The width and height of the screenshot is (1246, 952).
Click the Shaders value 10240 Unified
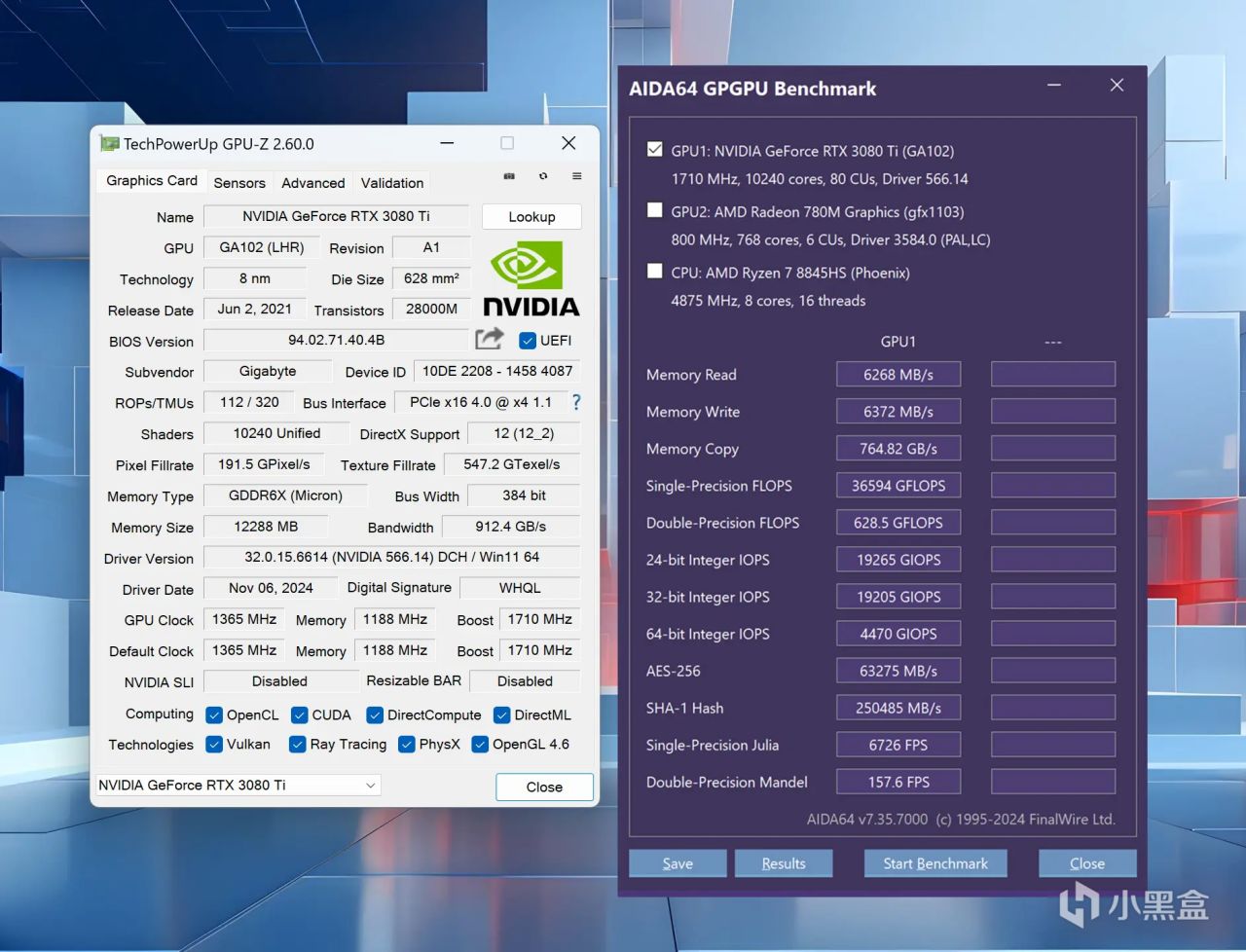[276, 433]
